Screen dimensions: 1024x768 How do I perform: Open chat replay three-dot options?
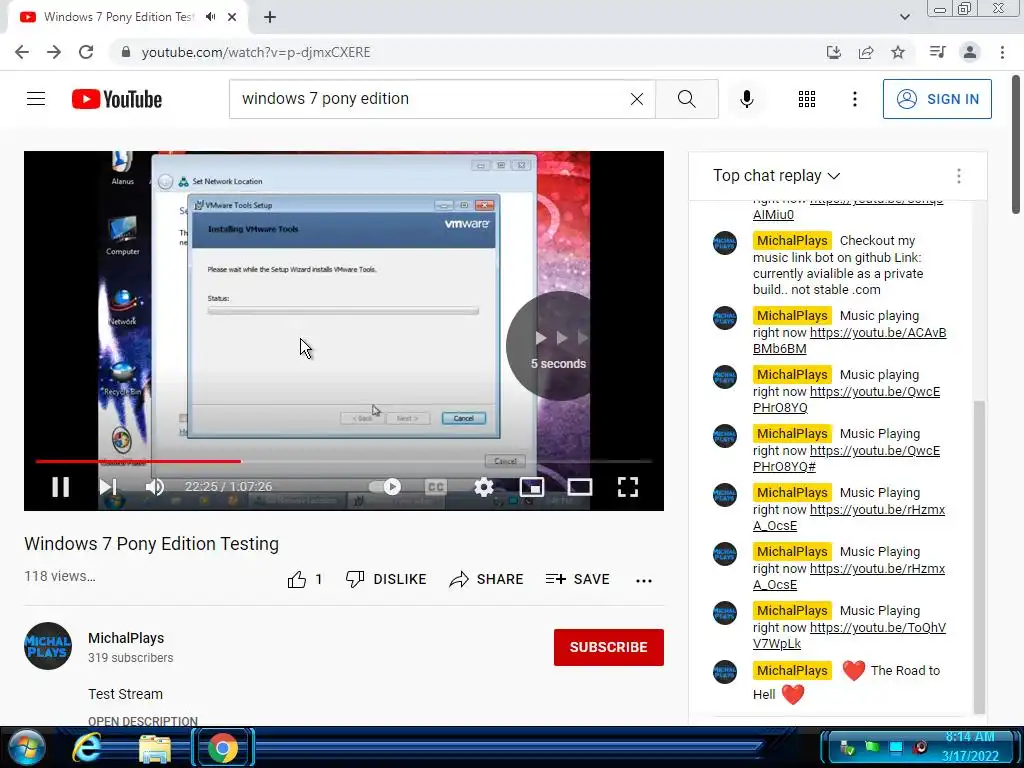point(959,176)
